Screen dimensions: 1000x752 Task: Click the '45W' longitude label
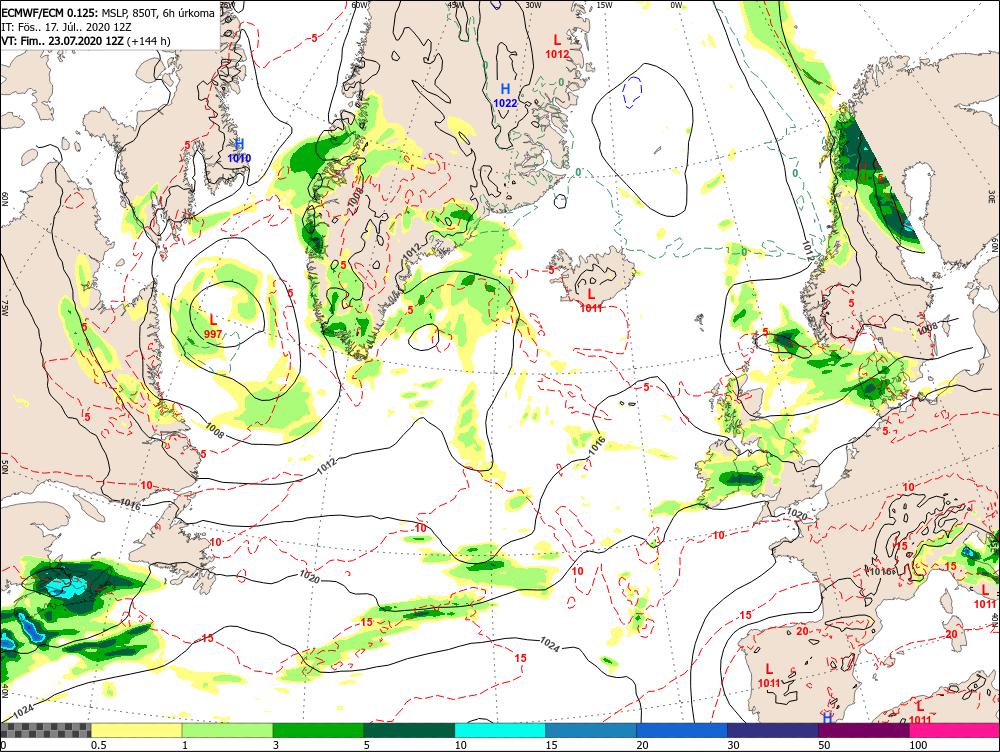click(x=455, y=4)
